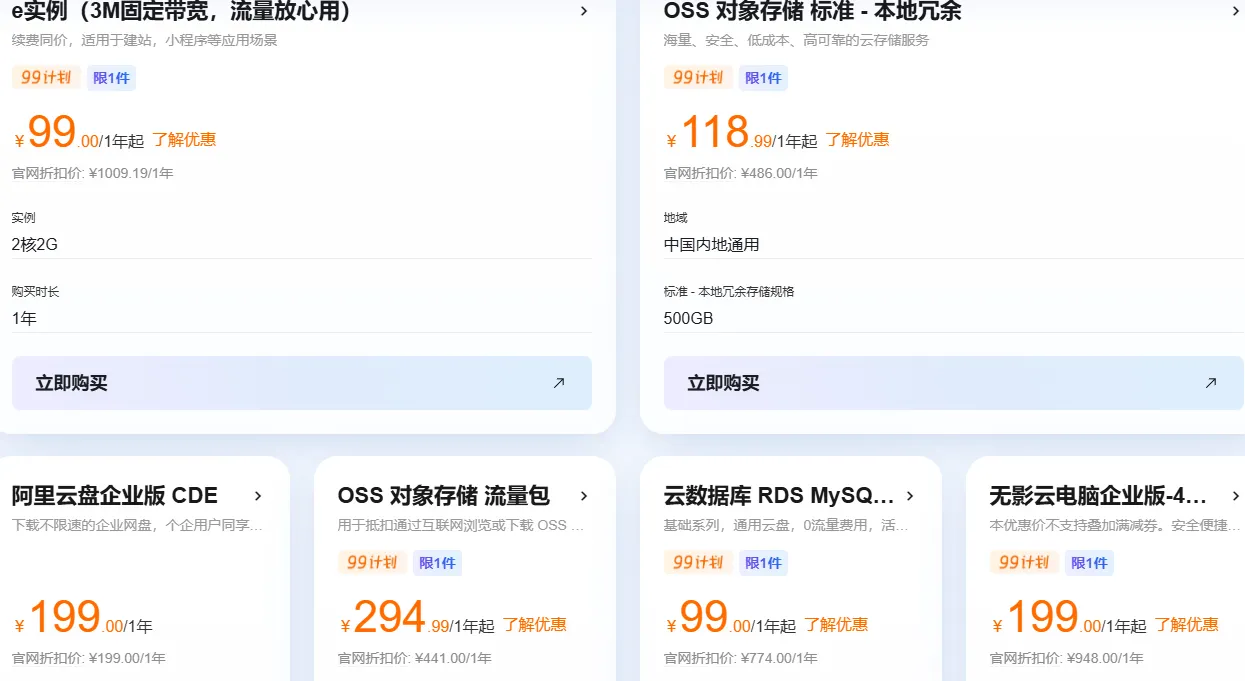Click the arrow icon in e实例 立即购买 button
Image resolution: width=1245 pixels, height=681 pixels.
[x=559, y=383]
